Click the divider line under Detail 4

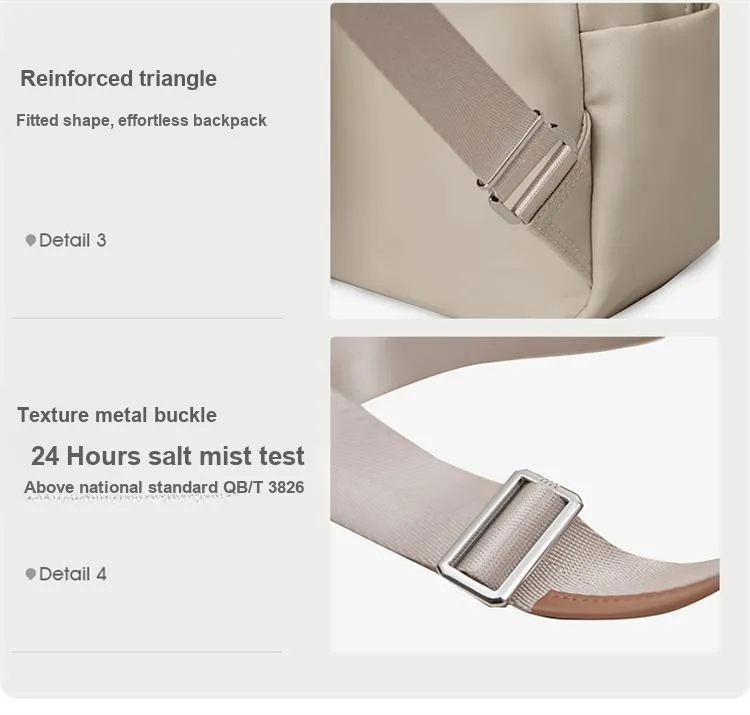pos(147,651)
